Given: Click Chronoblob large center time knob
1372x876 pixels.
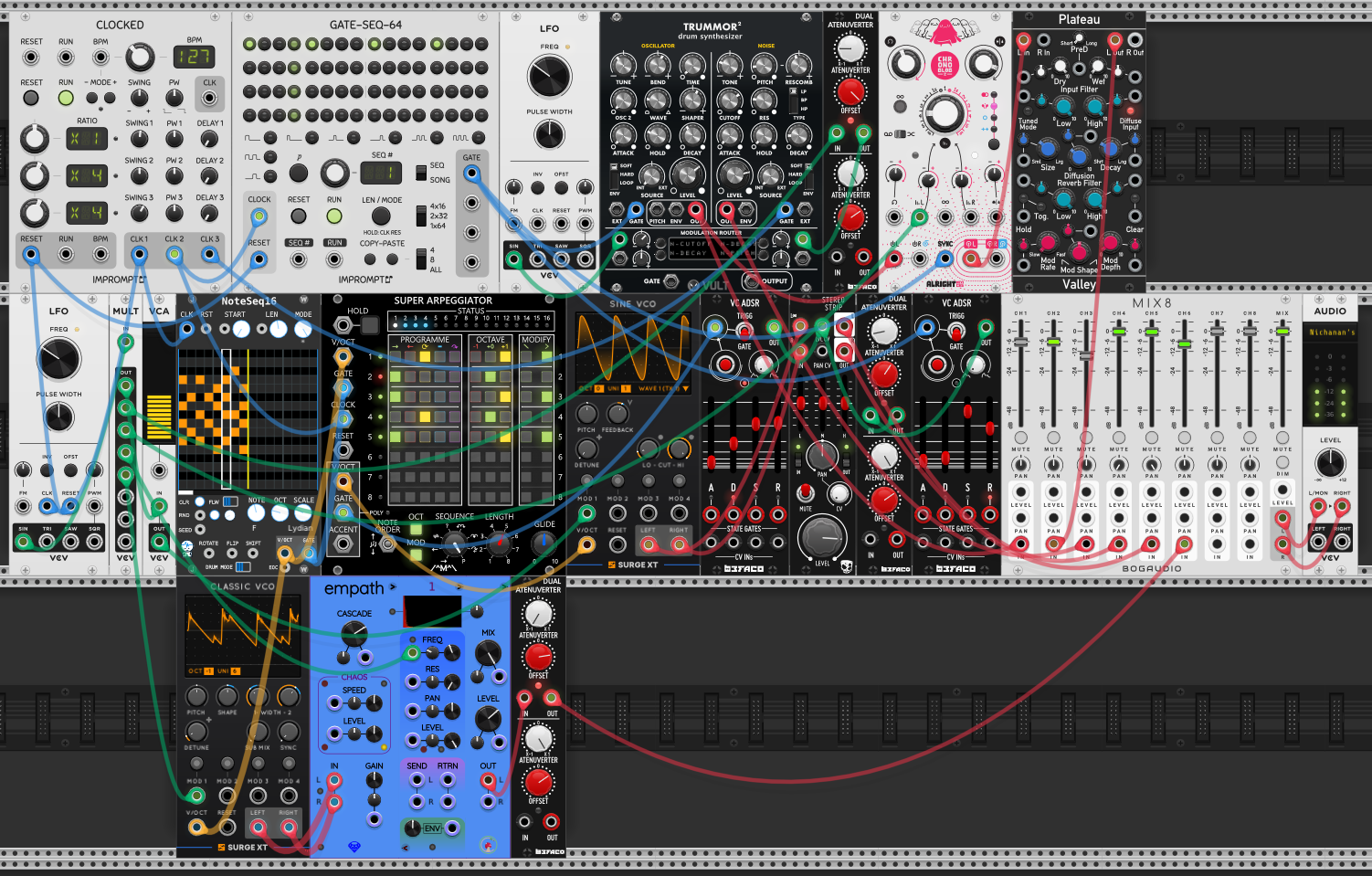Looking at the screenshot, I should coord(945,114).
